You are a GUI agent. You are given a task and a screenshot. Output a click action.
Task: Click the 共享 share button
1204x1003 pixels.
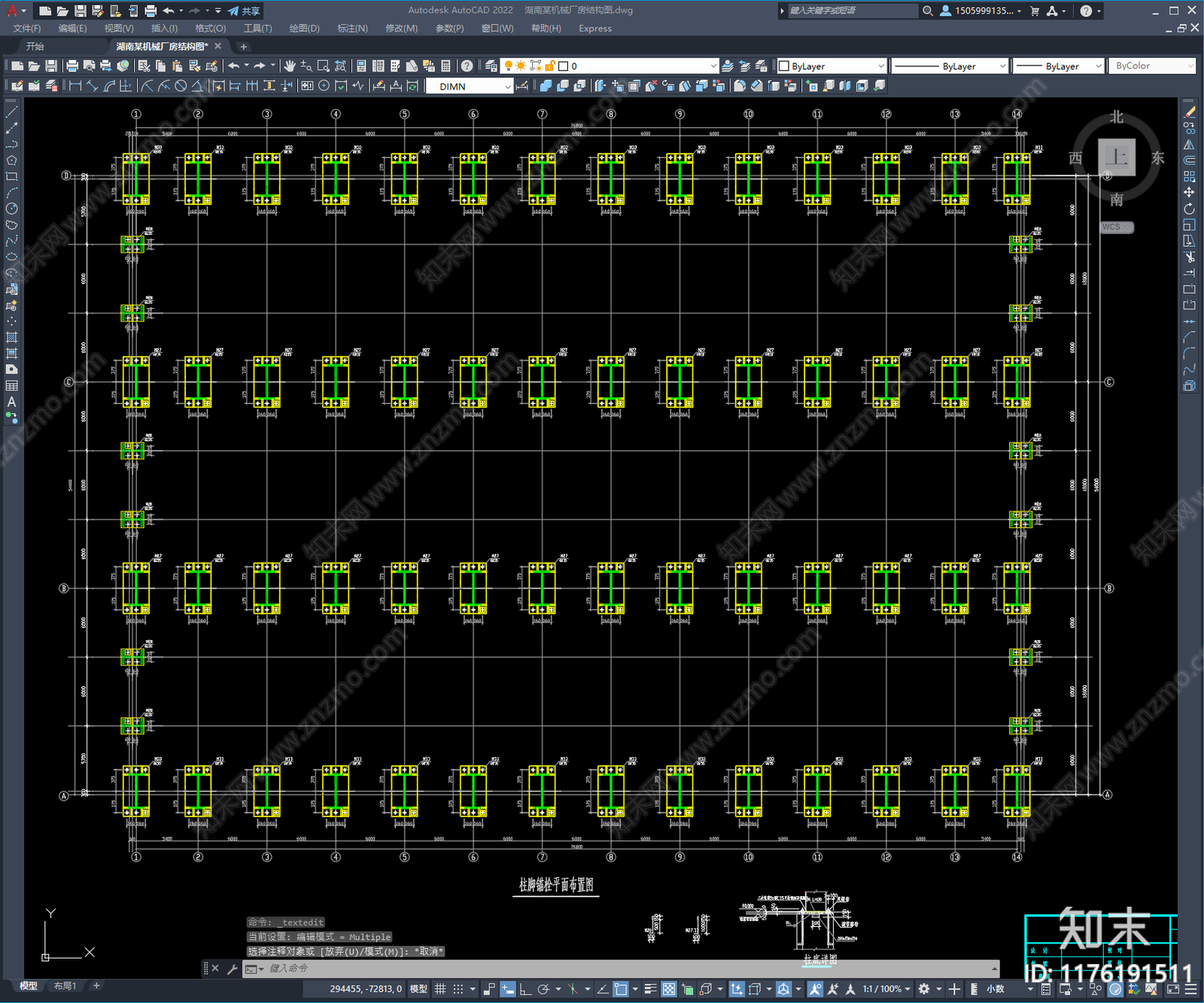[x=245, y=11]
